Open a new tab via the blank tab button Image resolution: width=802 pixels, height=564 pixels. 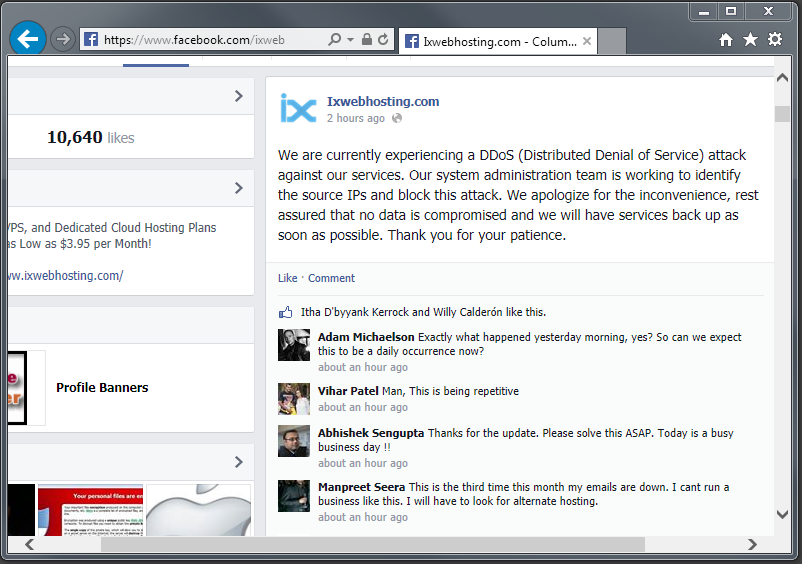click(x=612, y=41)
